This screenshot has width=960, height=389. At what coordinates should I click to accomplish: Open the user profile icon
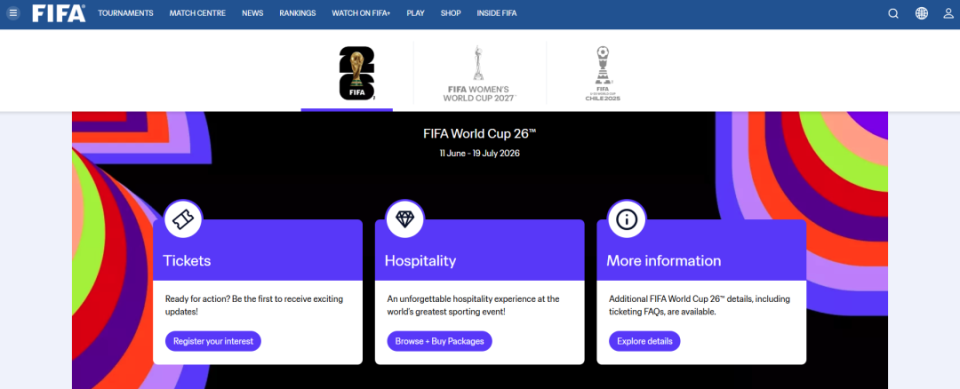pos(948,13)
